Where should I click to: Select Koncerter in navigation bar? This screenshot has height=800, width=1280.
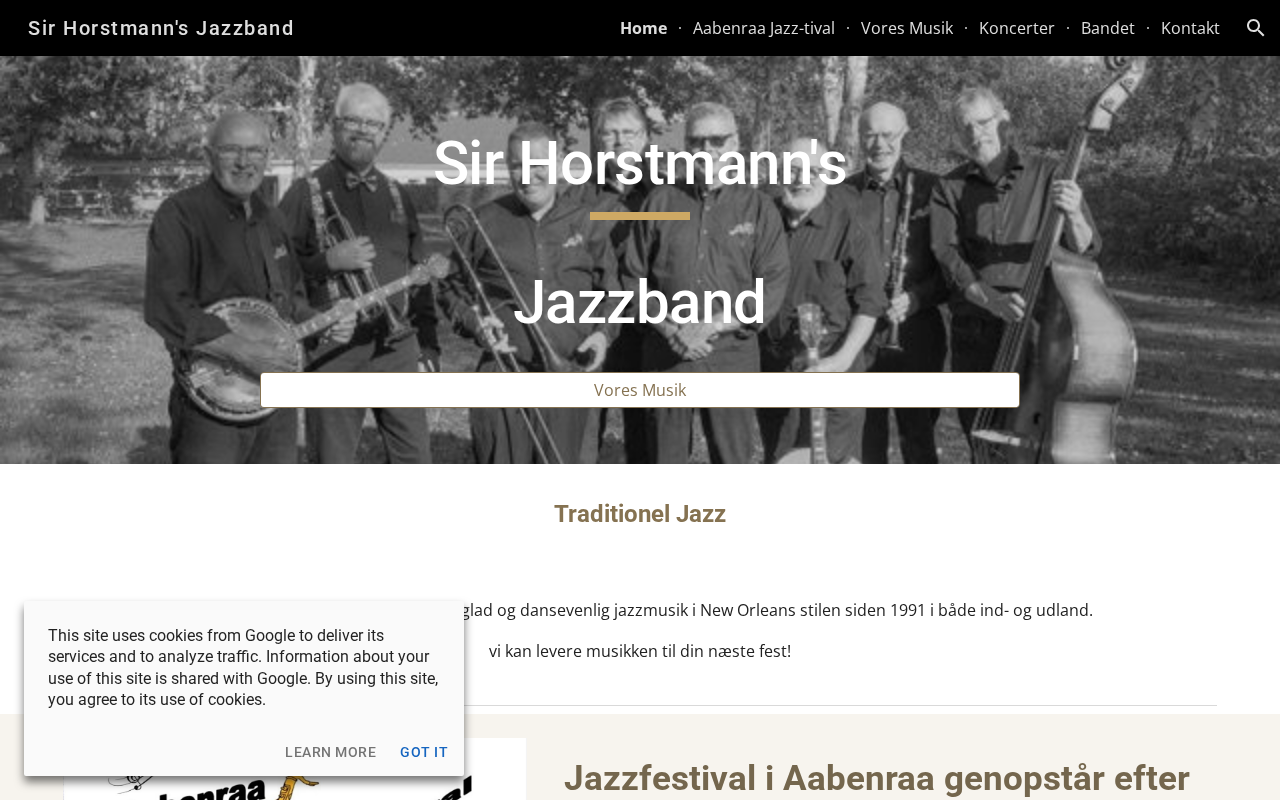click(x=1017, y=28)
